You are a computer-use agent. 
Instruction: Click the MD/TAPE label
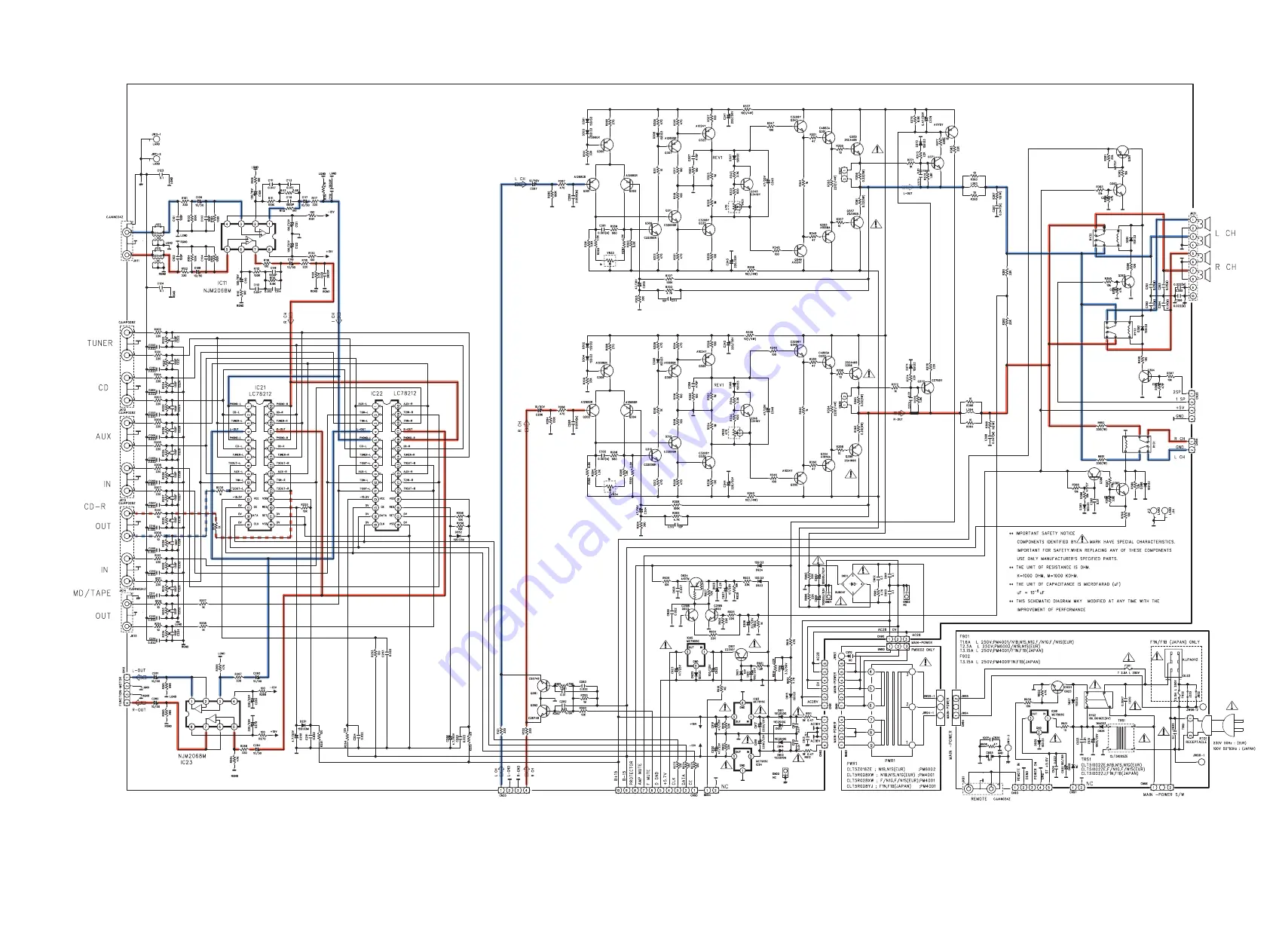(x=92, y=593)
